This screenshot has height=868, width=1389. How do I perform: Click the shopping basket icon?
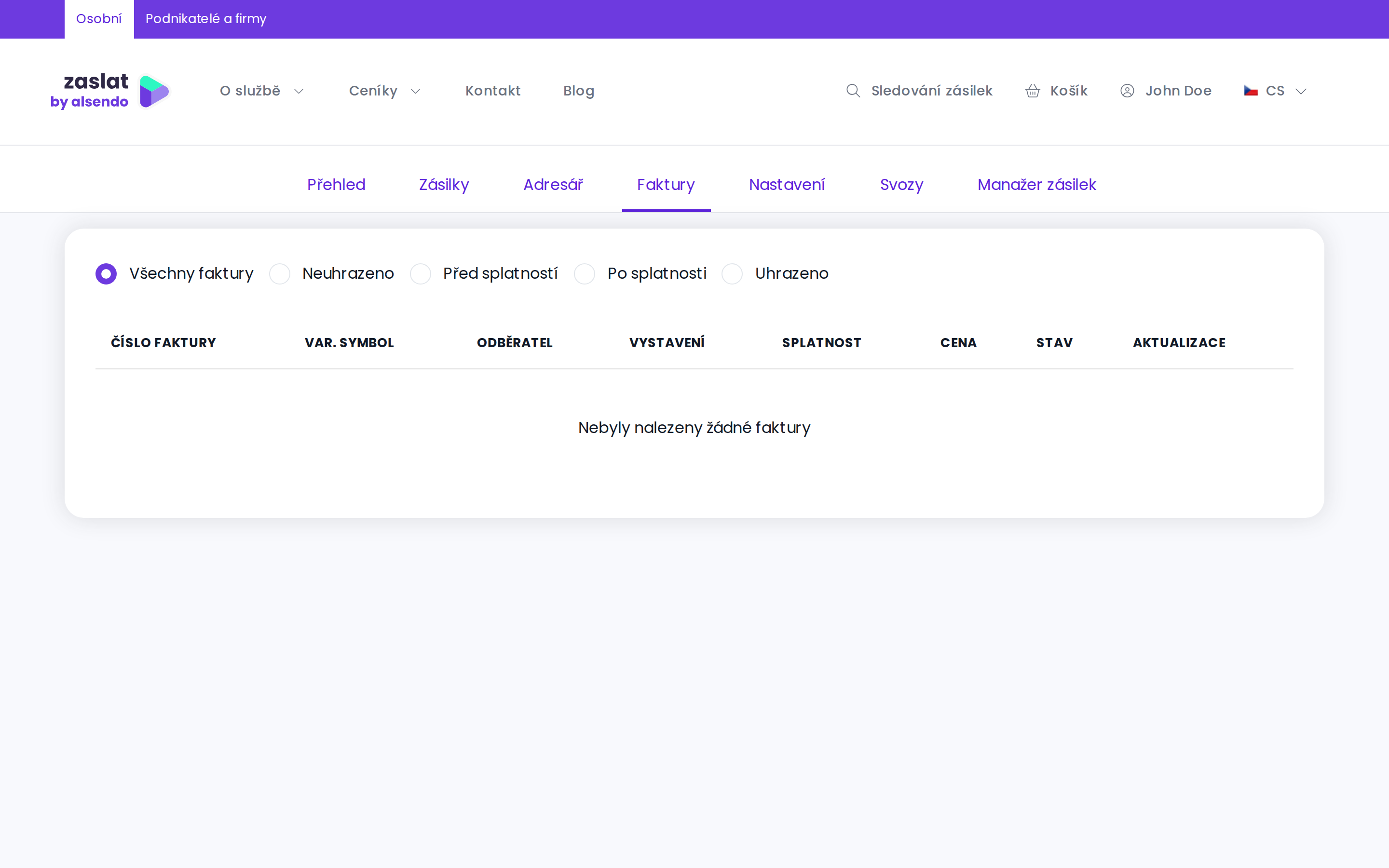click(1033, 91)
